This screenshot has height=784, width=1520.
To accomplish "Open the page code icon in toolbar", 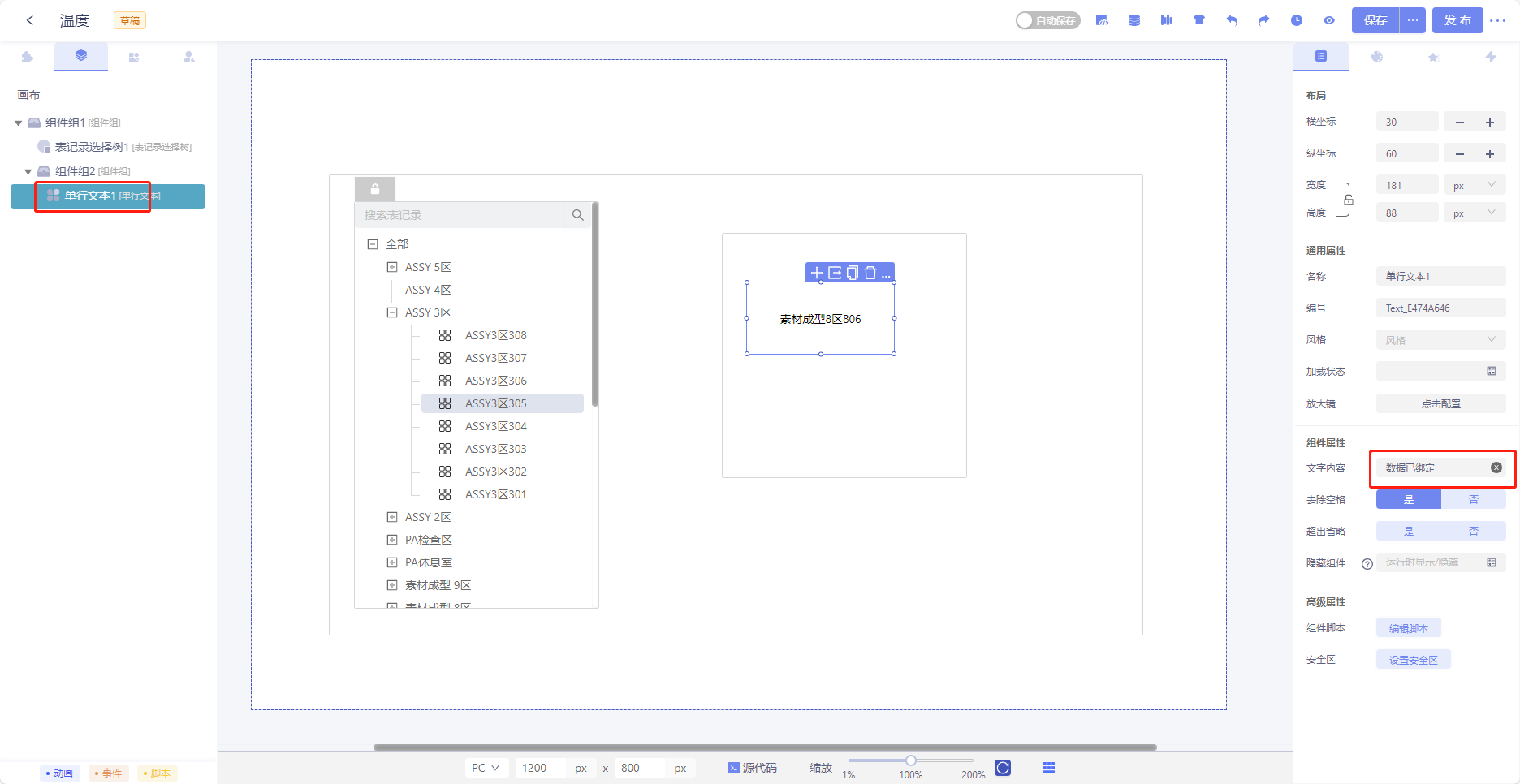I will (1102, 20).
